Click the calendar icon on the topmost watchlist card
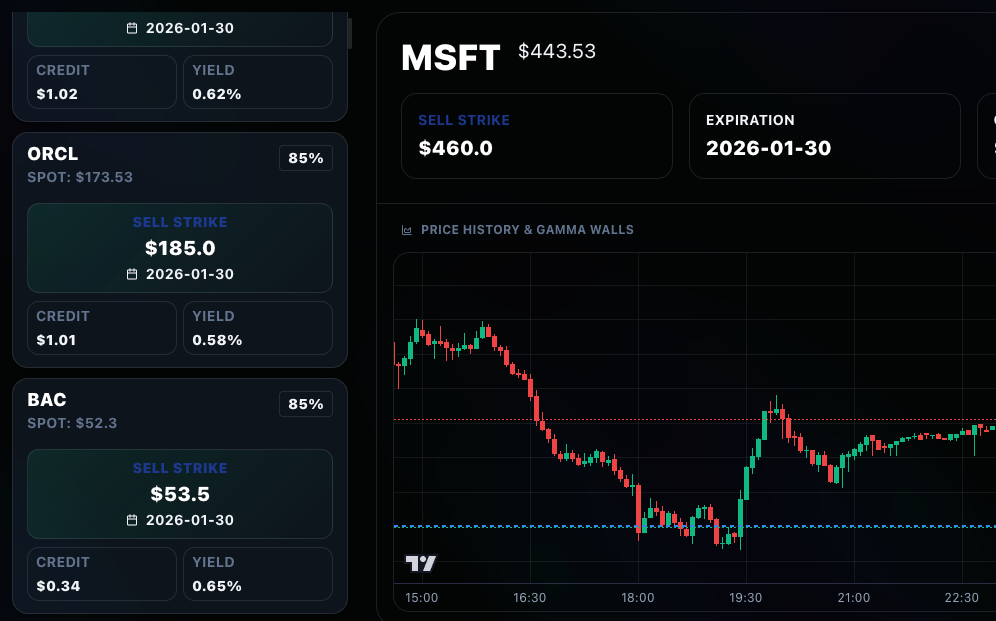This screenshot has width=996, height=621. click(x=133, y=28)
